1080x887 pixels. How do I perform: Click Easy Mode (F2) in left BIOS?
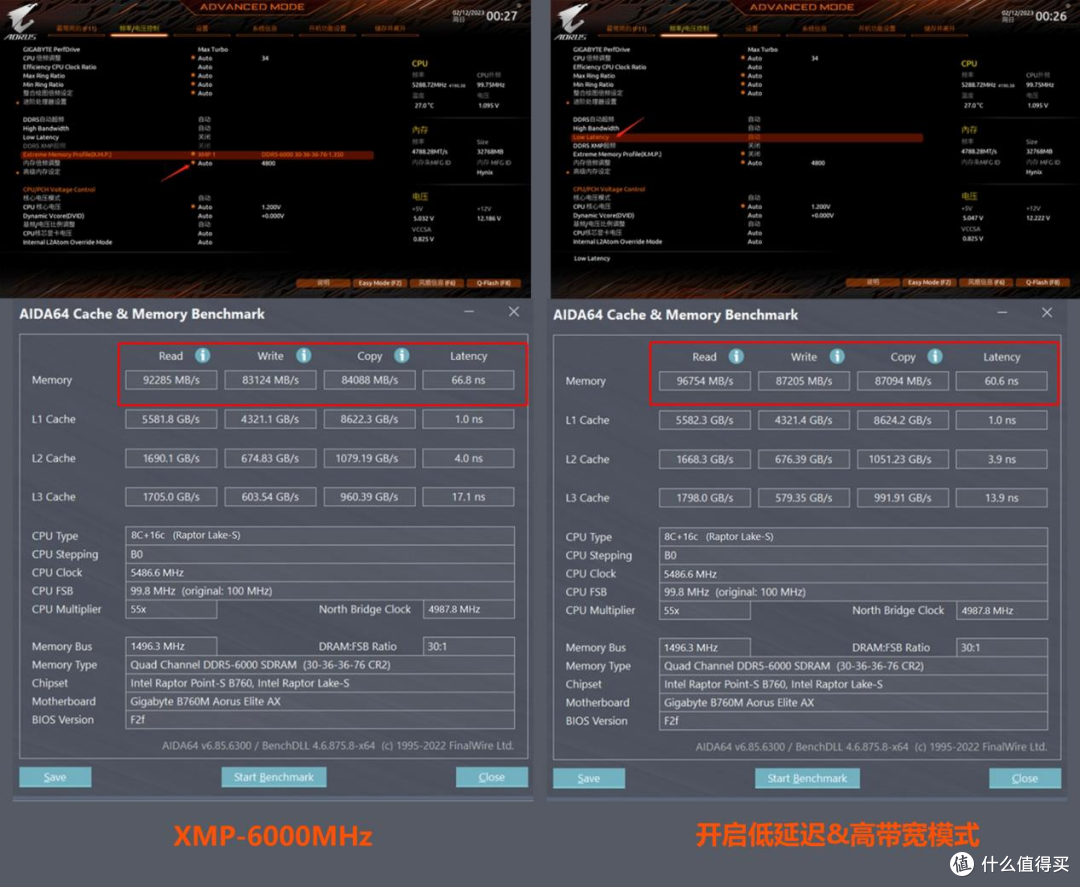coord(380,283)
